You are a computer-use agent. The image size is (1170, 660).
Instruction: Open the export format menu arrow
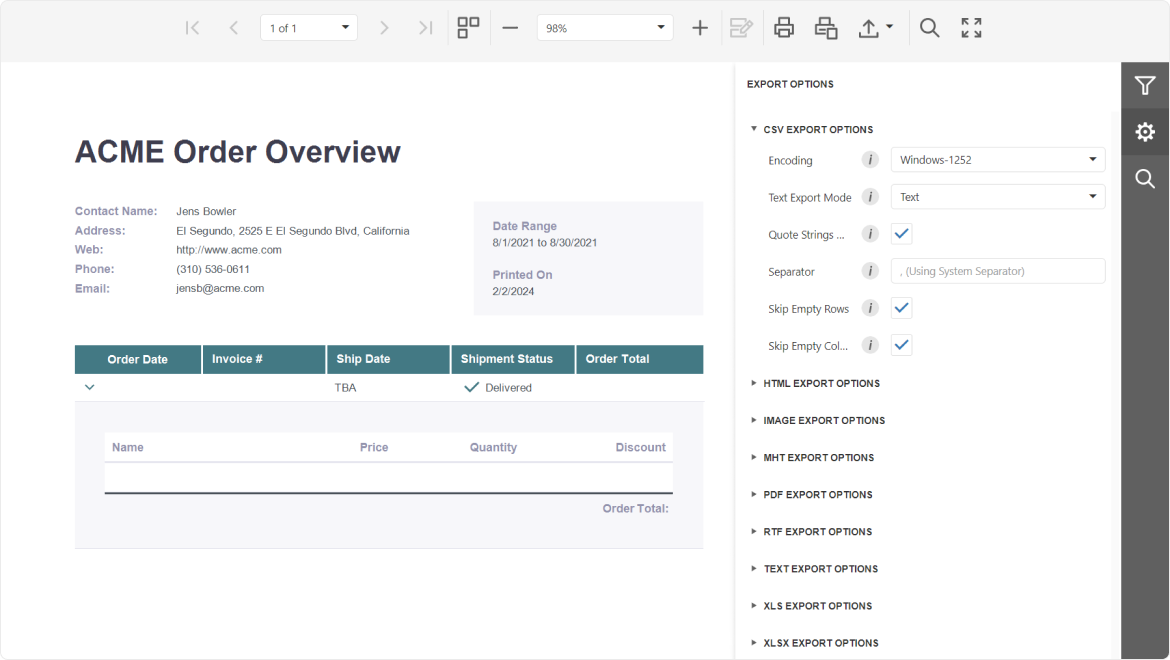888,27
